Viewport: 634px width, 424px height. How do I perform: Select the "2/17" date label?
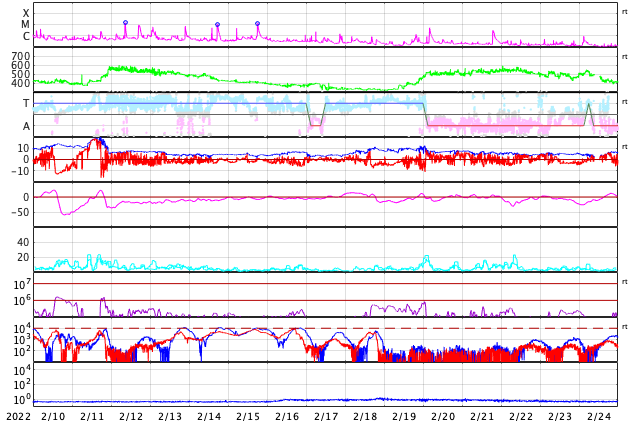coord(326,416)
